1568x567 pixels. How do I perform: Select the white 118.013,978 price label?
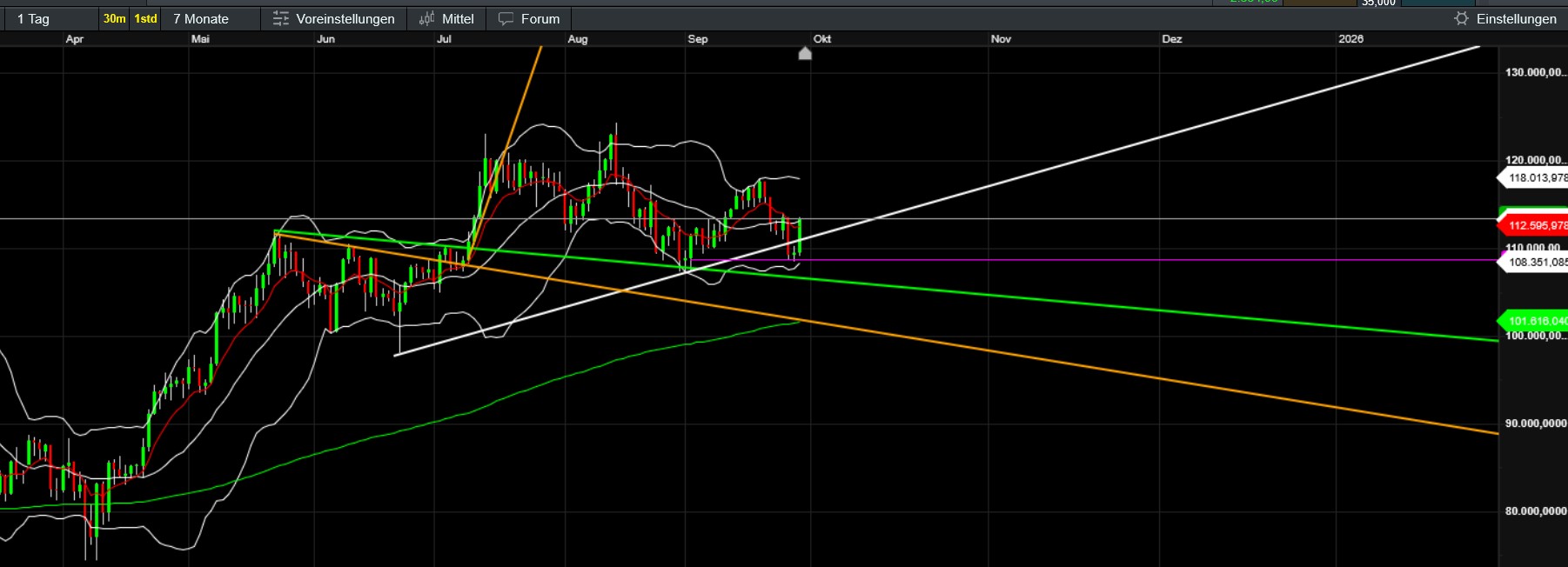coord(1535,177)
